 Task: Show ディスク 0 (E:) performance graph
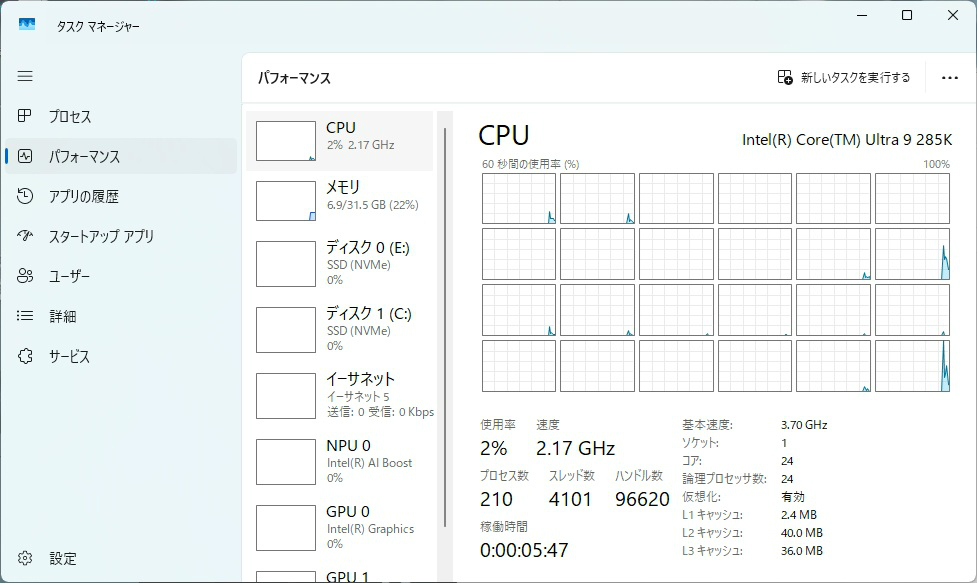pyautogui.click(x=340, y=264)
